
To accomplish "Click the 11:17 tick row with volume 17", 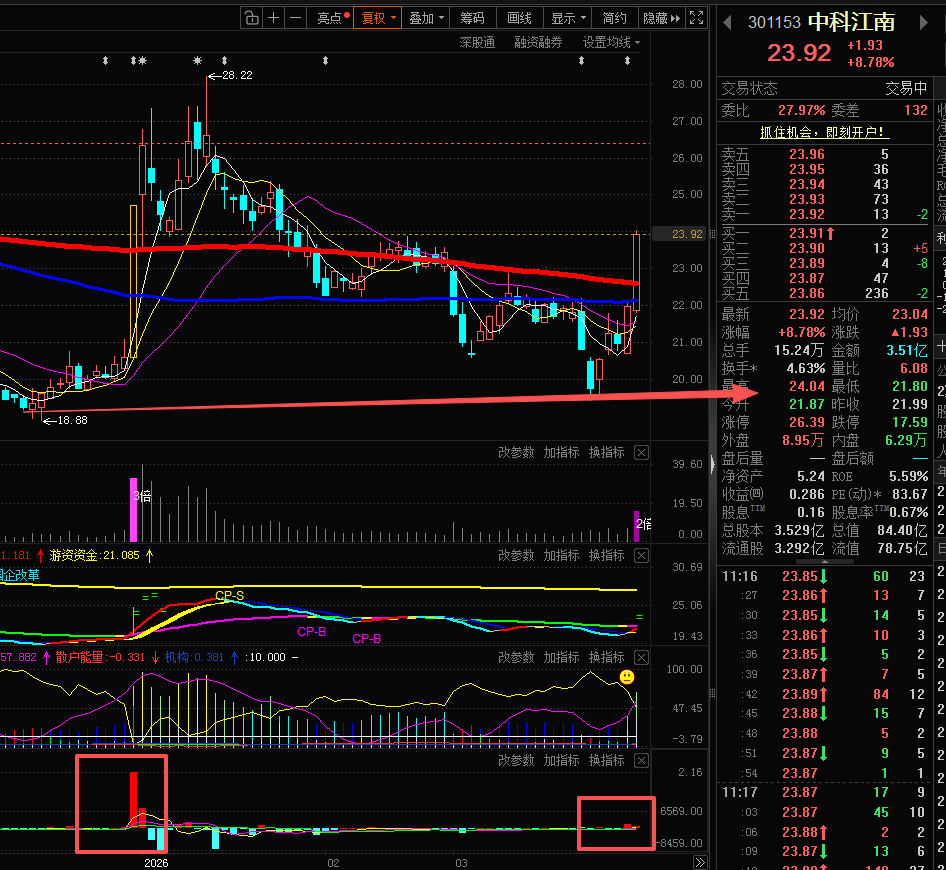I will (824, 792).
